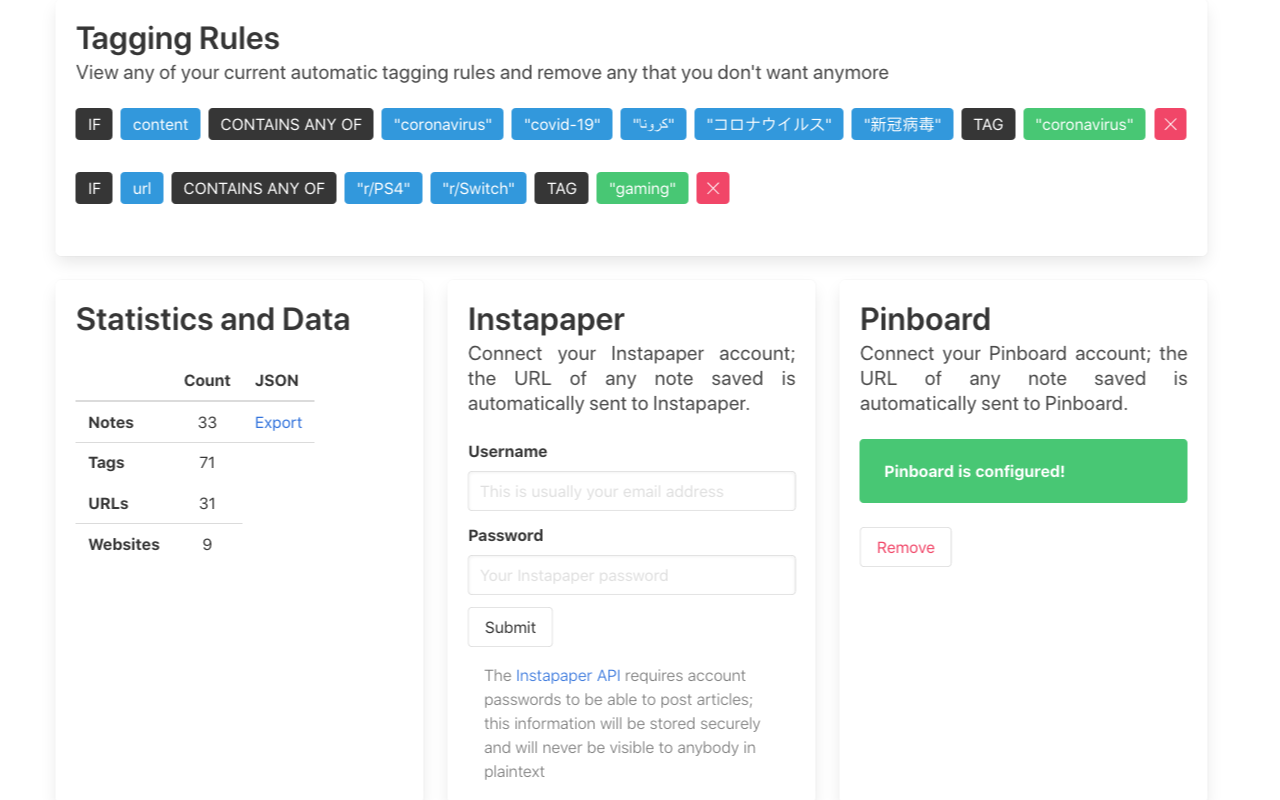Export notes as JSON
Viewport: 1280px width, 800px height.
click(278, 422)
